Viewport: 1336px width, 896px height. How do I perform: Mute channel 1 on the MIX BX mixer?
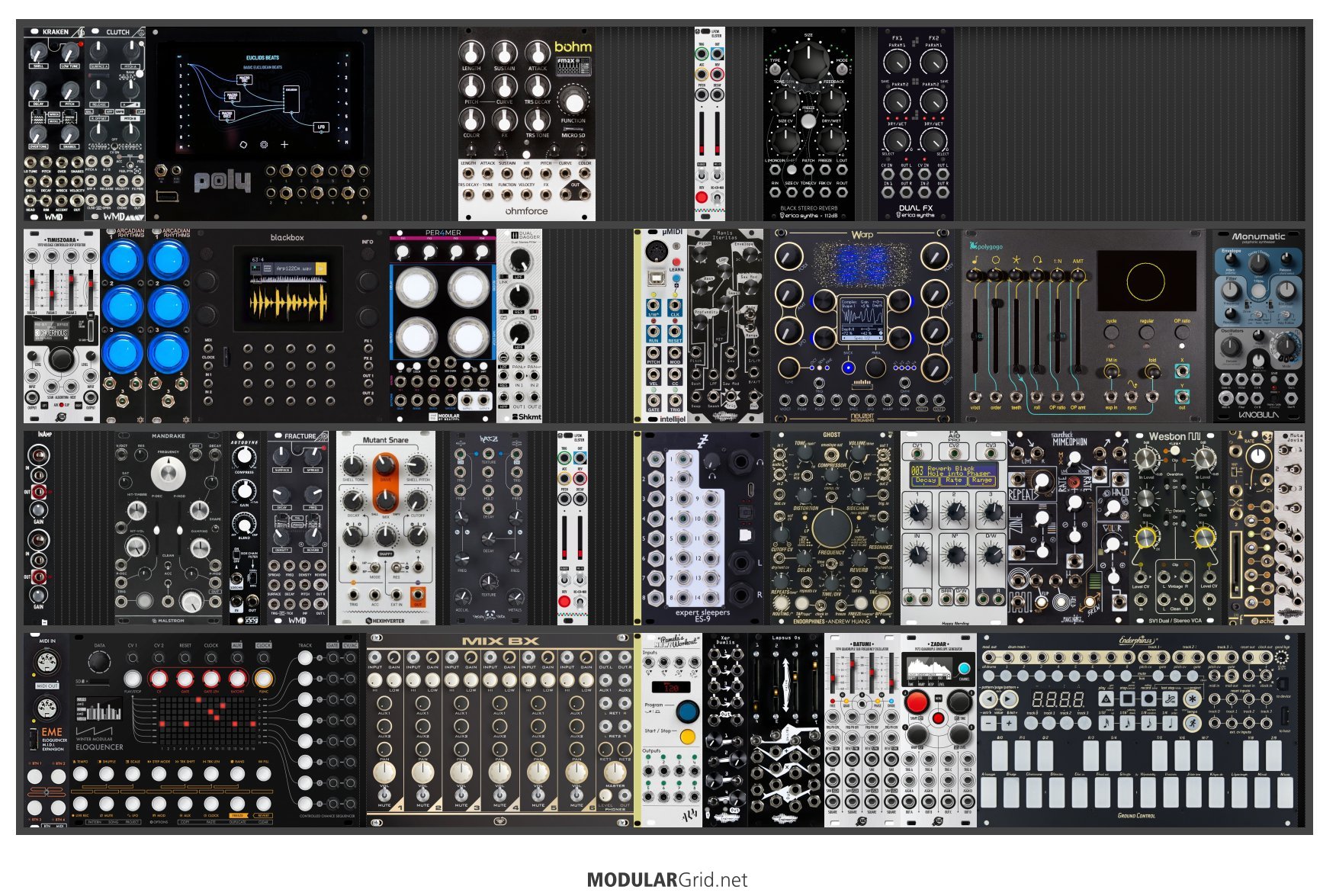click(x=384, y=795)
